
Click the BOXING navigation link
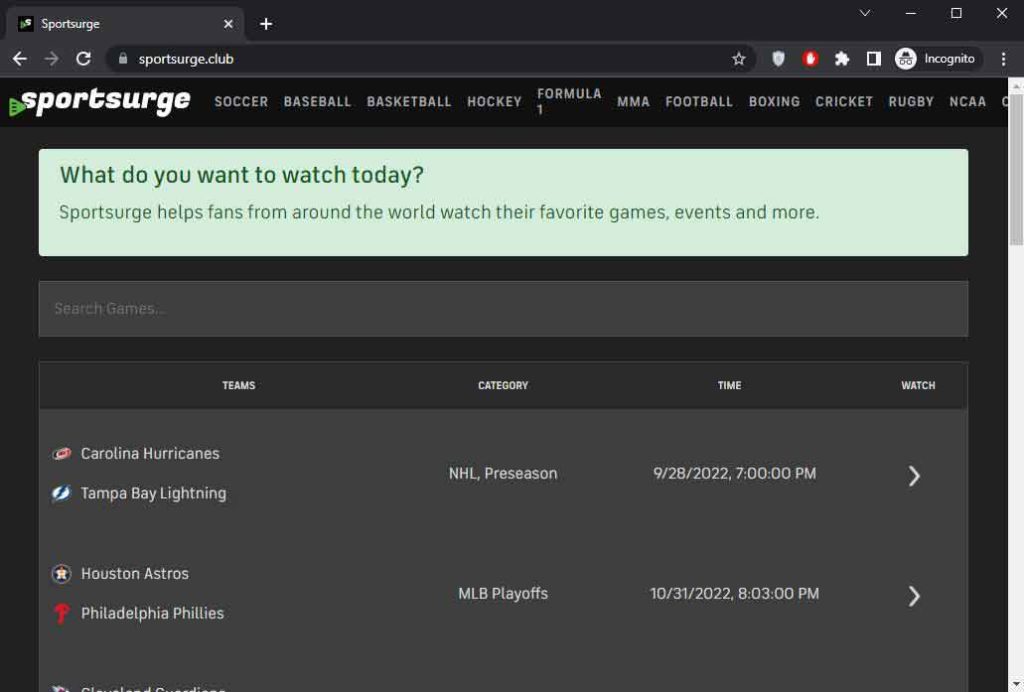[774, 101]
